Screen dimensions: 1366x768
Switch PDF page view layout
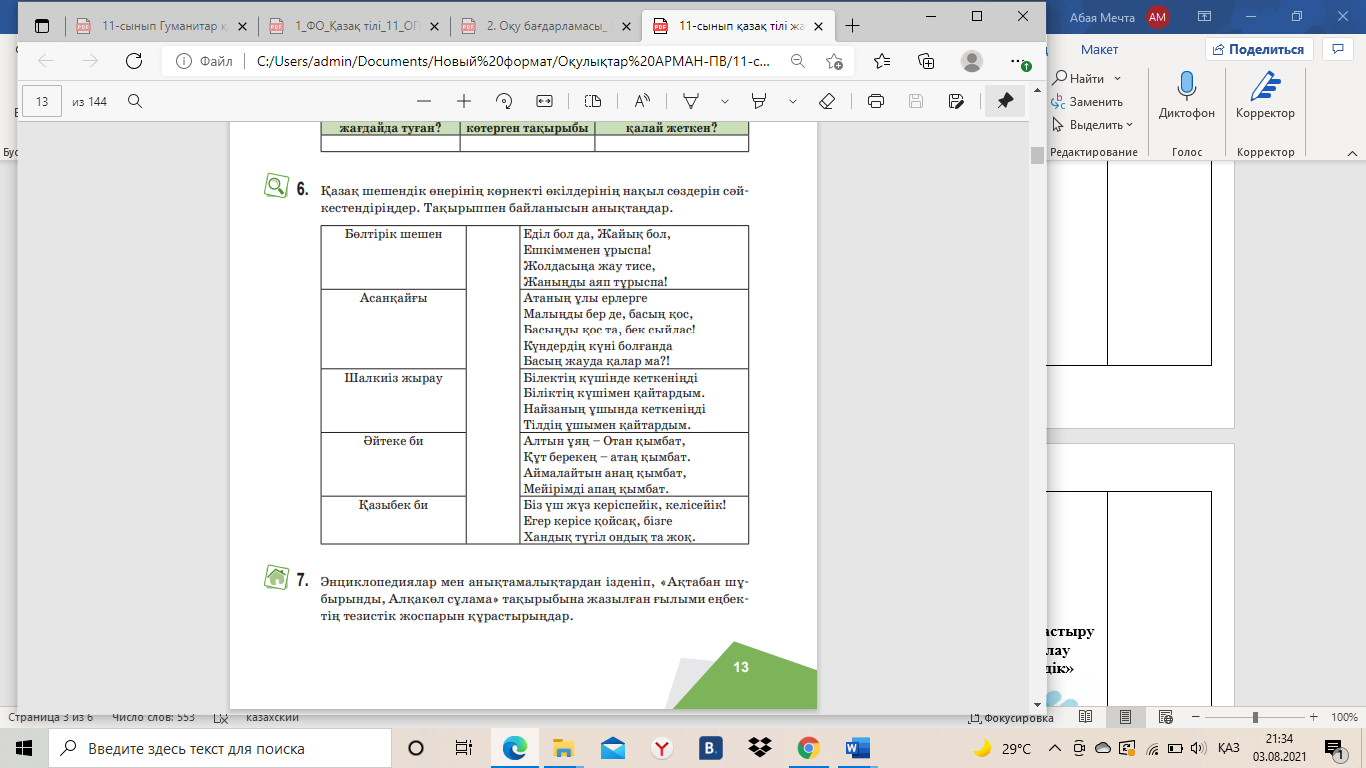[x=593, y=101]
